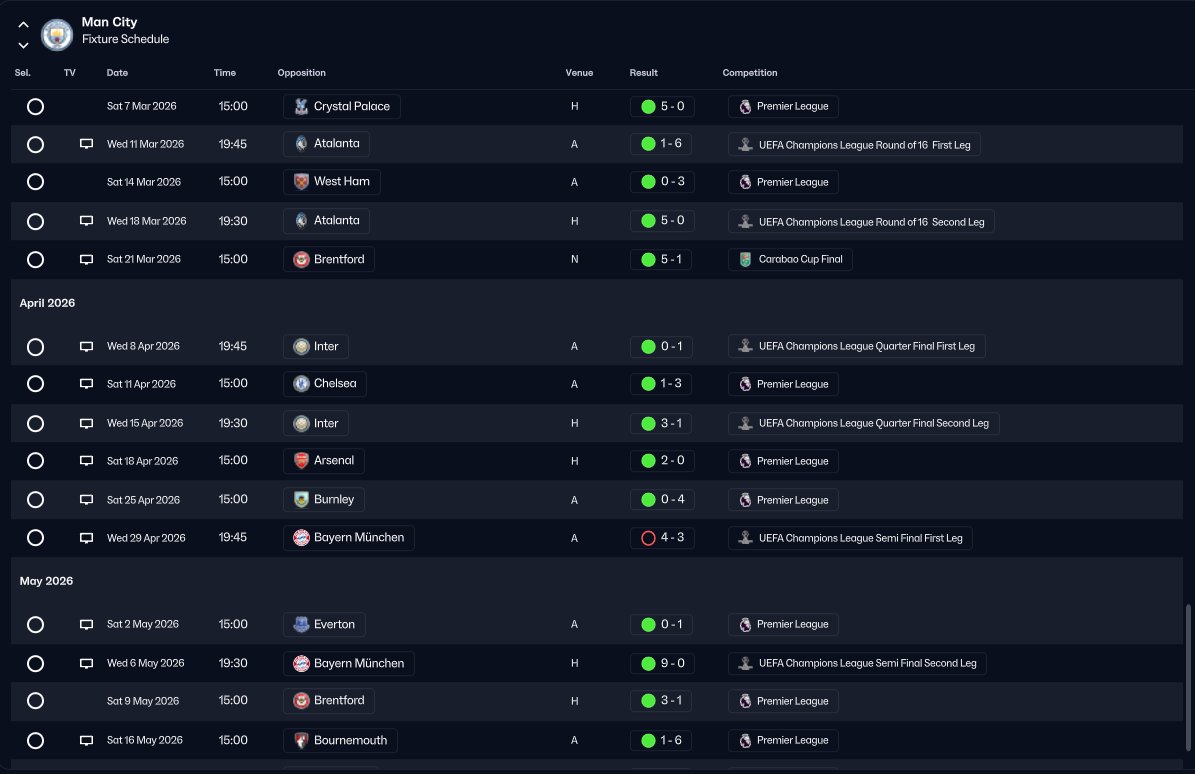Image resolution: width=1195 pixels, height=774 pixels.
Task: Sort by the Opposition column header
Action: [301, 73]
